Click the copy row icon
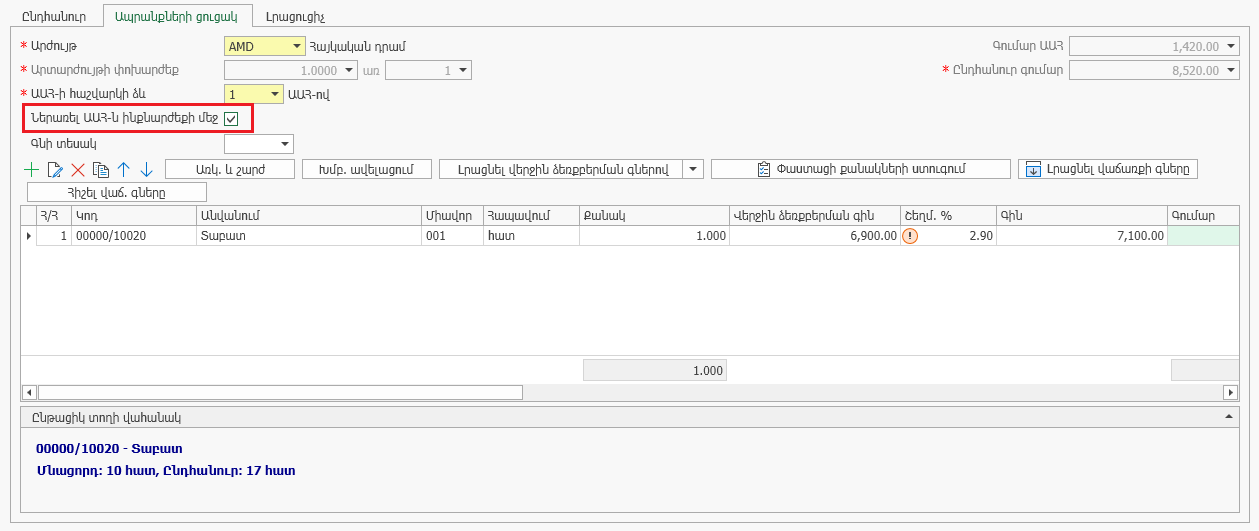 100,170
